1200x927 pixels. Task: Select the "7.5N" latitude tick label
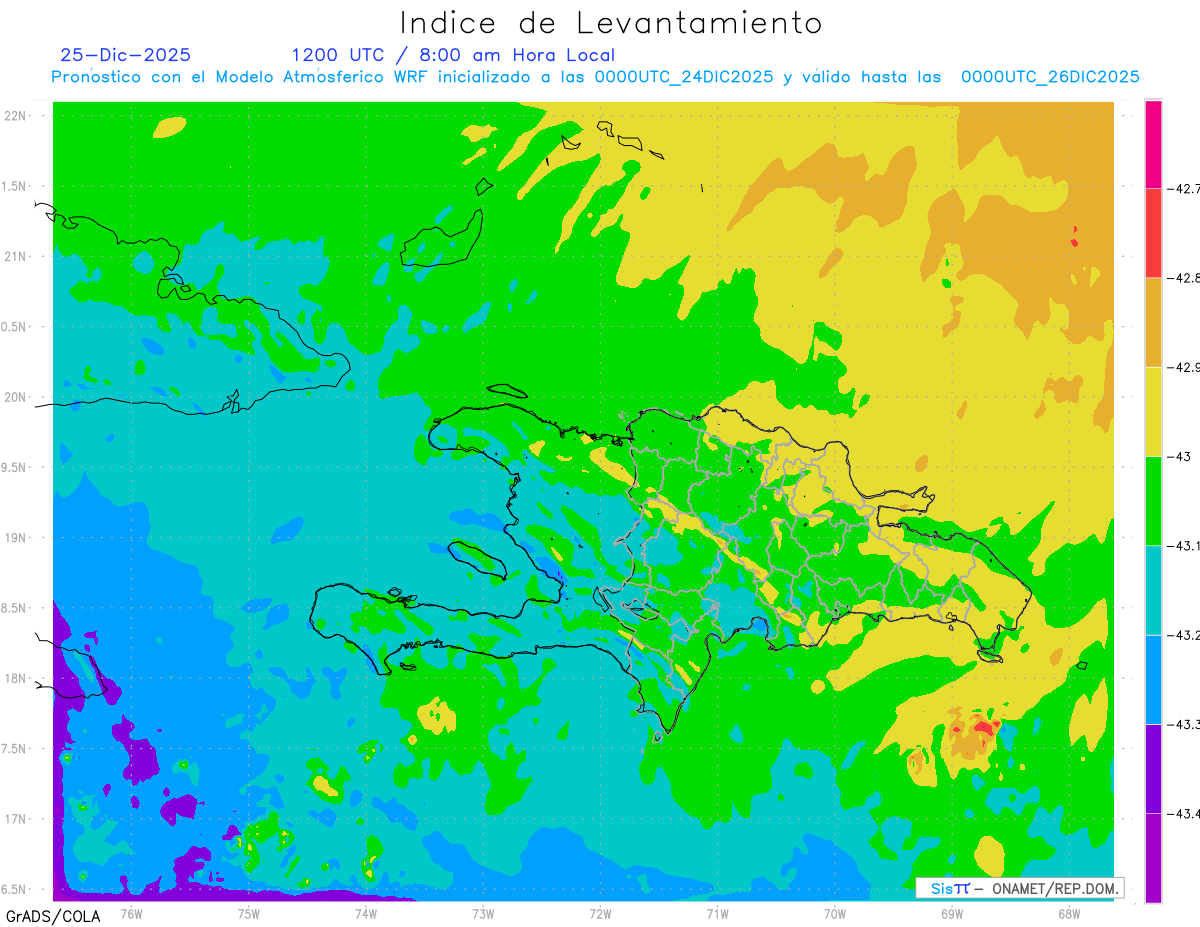[x=15, y=750]
